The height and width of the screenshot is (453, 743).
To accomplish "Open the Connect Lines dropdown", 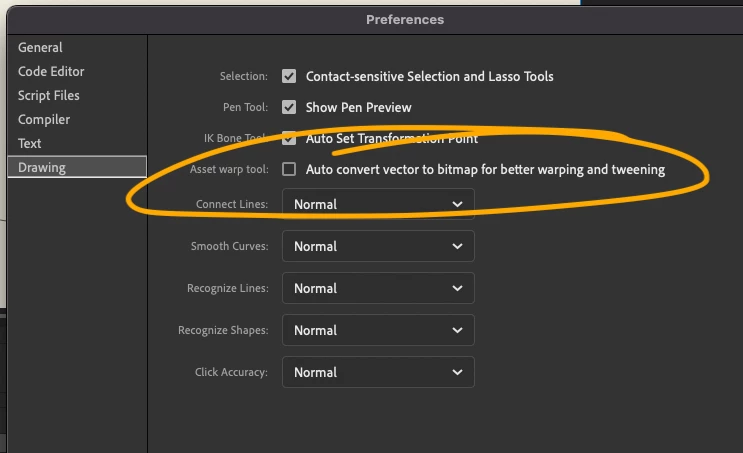I will 378,204.
